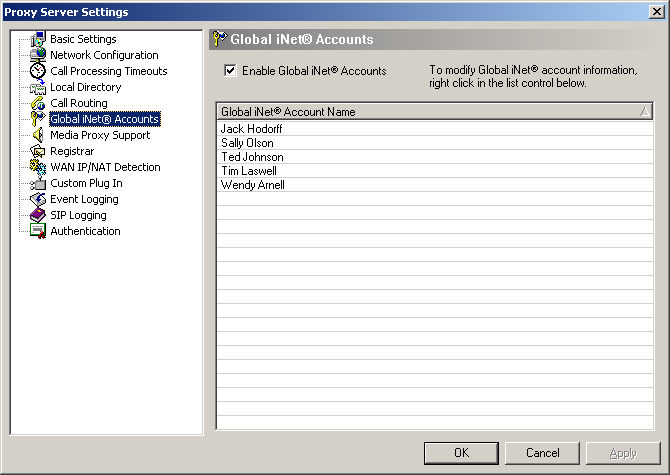The height and width of the screenshot is (475, 670).
Task: Select the Sally Olson account
Action: point(435,143)
